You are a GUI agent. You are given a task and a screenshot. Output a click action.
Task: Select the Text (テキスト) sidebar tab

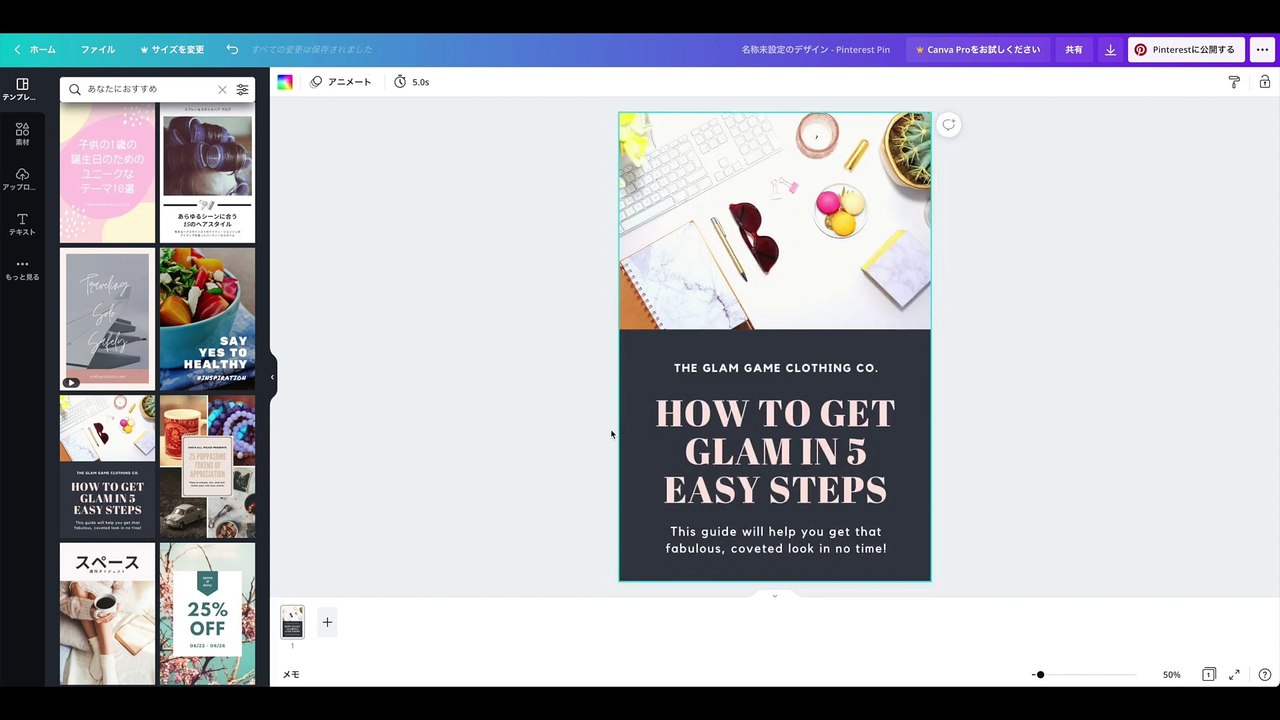(22, 225)
